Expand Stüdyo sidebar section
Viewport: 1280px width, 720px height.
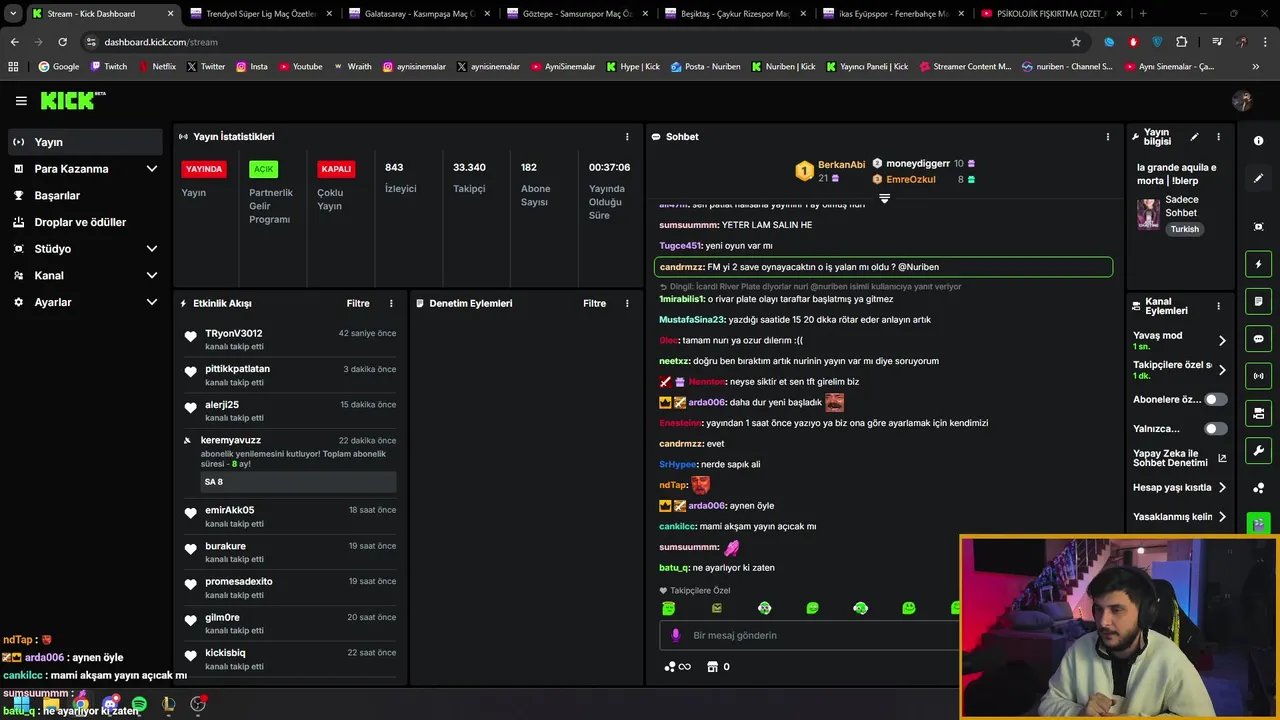[x=151, y=249]
